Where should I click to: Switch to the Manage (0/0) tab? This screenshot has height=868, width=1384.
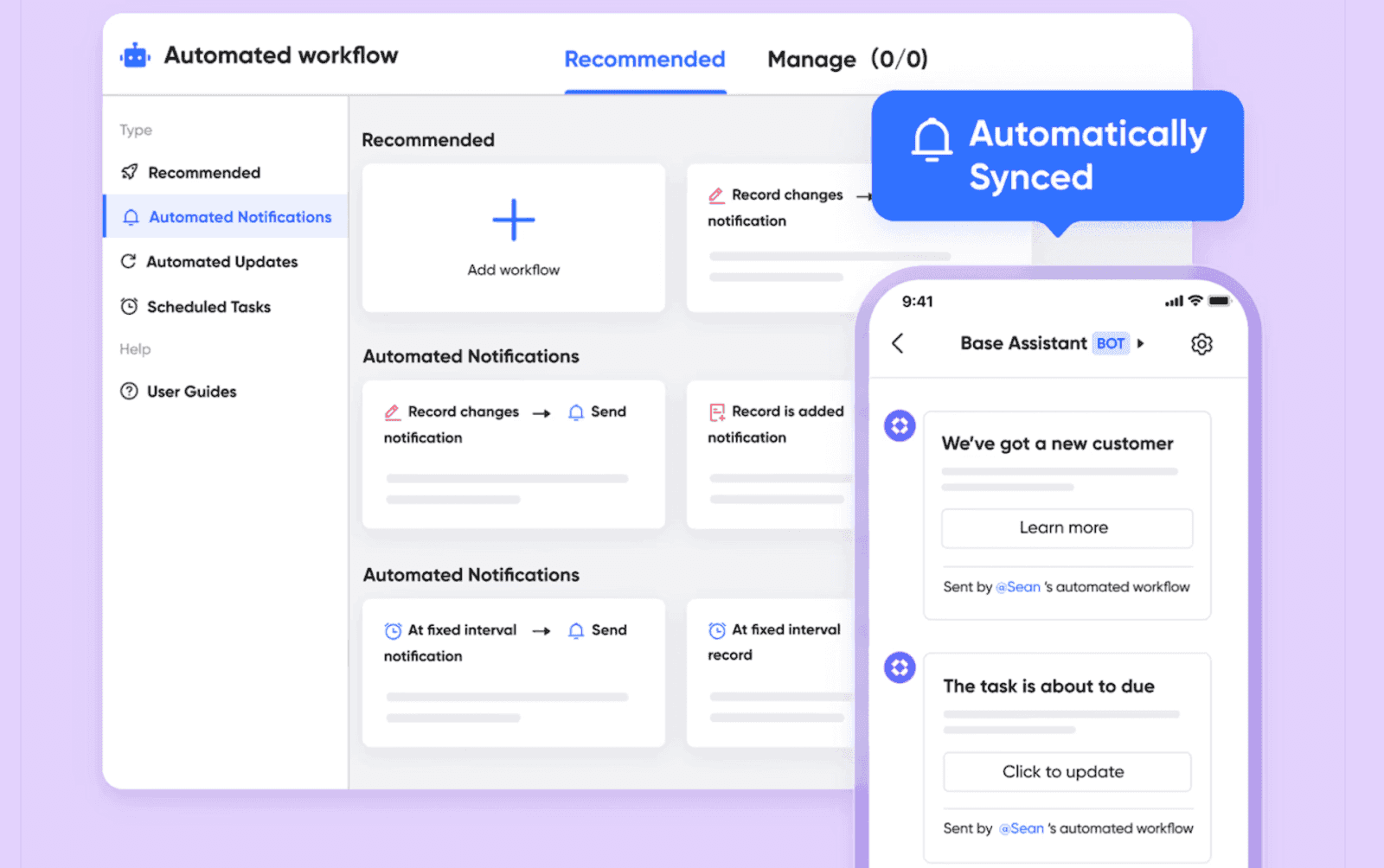[847, 59]
